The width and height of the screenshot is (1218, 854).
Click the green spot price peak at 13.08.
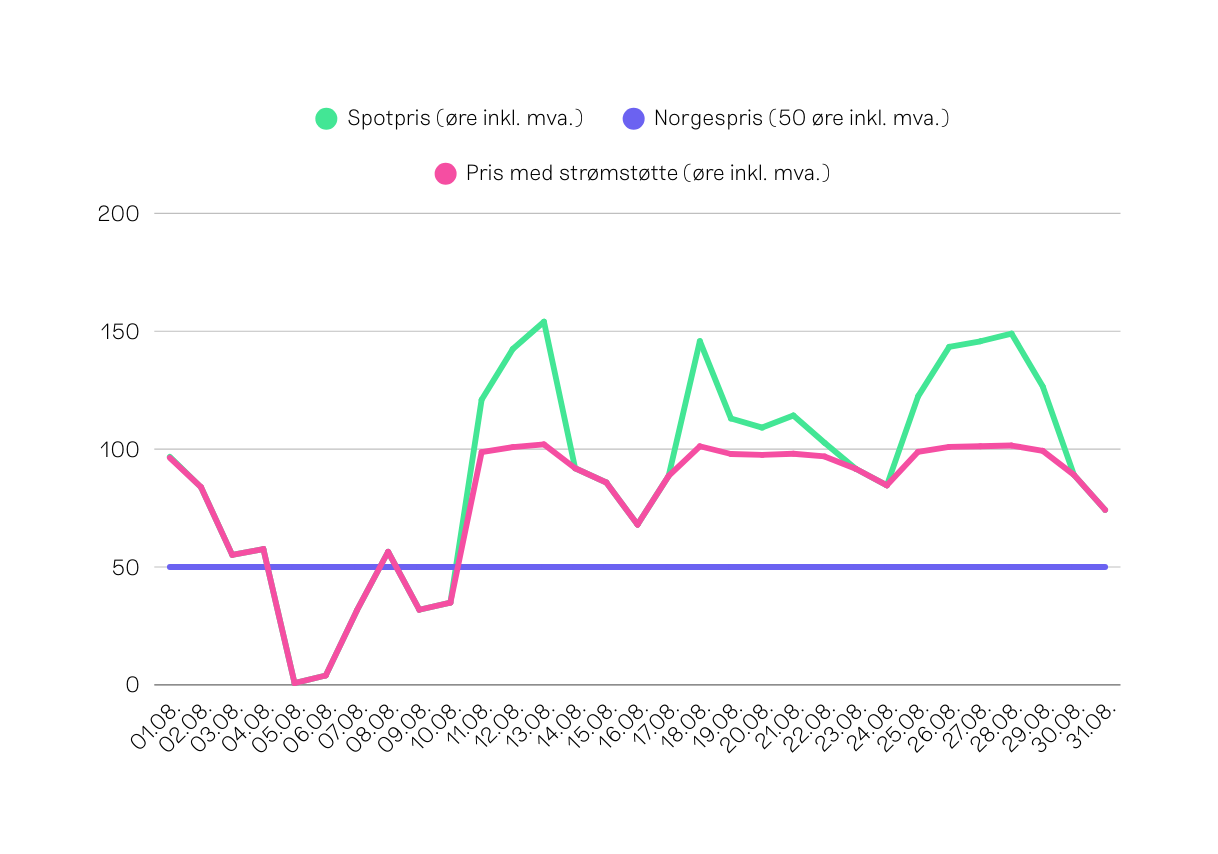pos(543,321)
